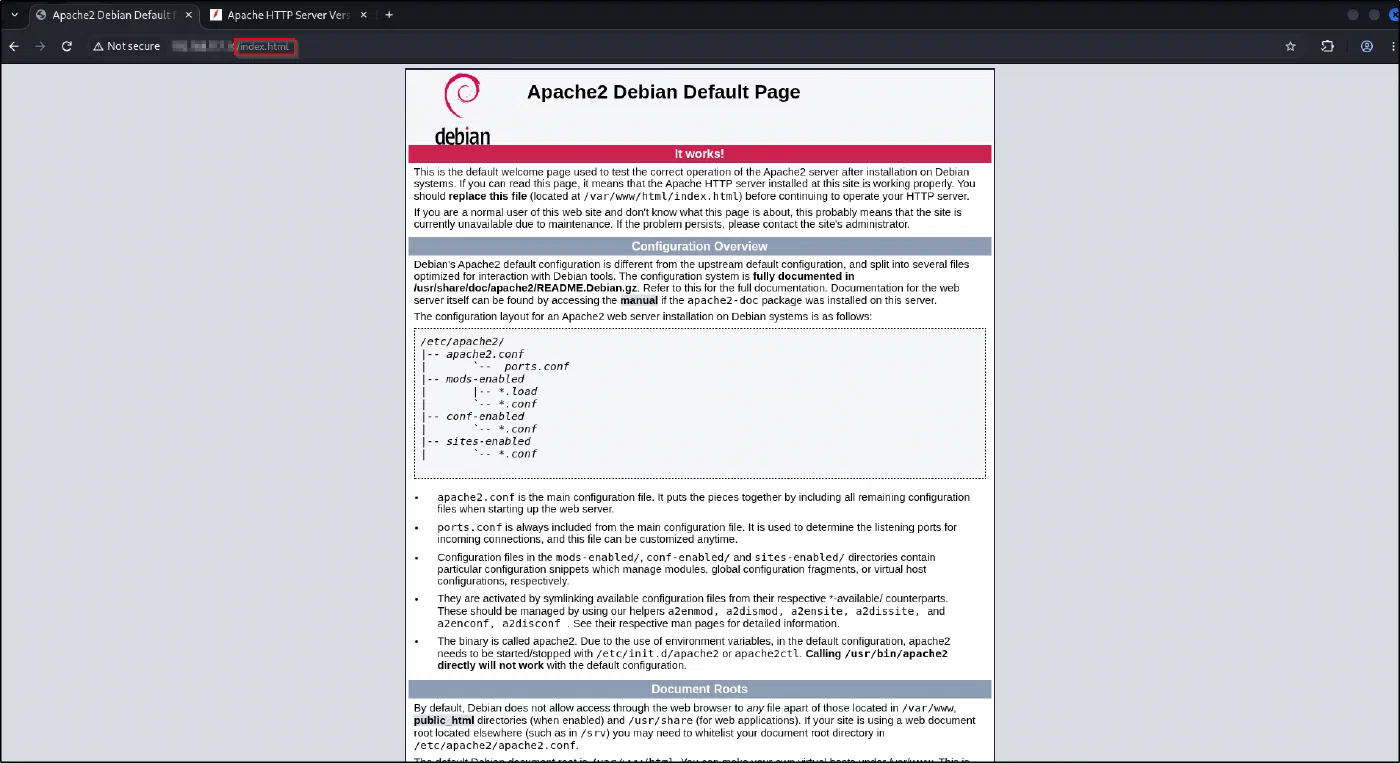
Task: Click "ports.conf" in the configuration tree
Action: pos(536,367)
